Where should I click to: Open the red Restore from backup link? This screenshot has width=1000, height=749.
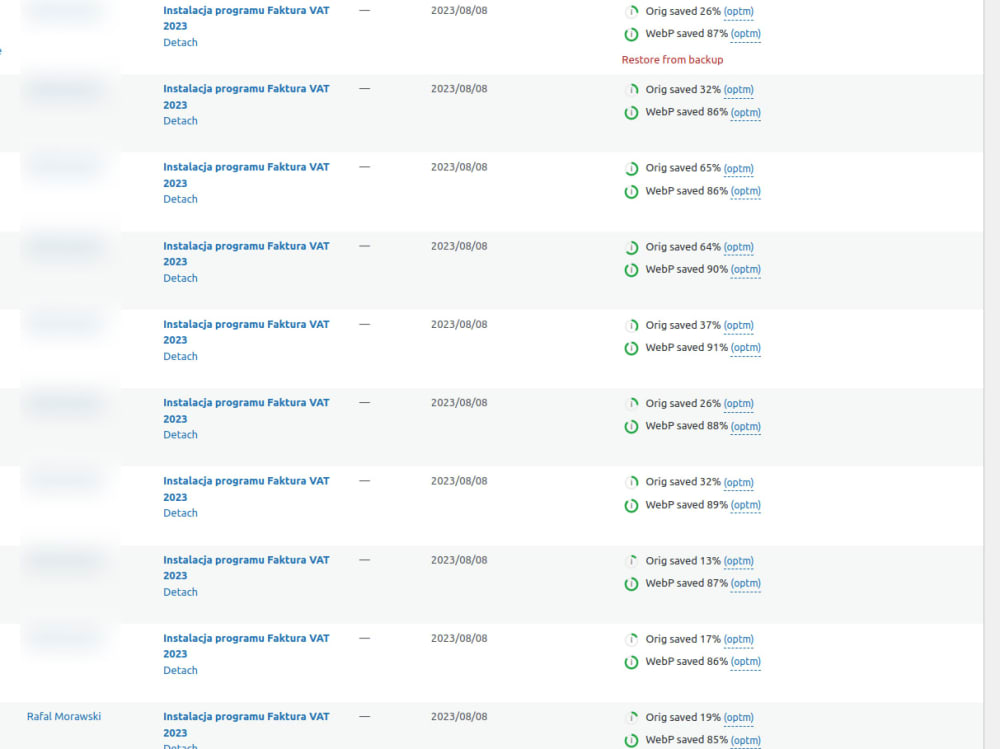(672, 59)
